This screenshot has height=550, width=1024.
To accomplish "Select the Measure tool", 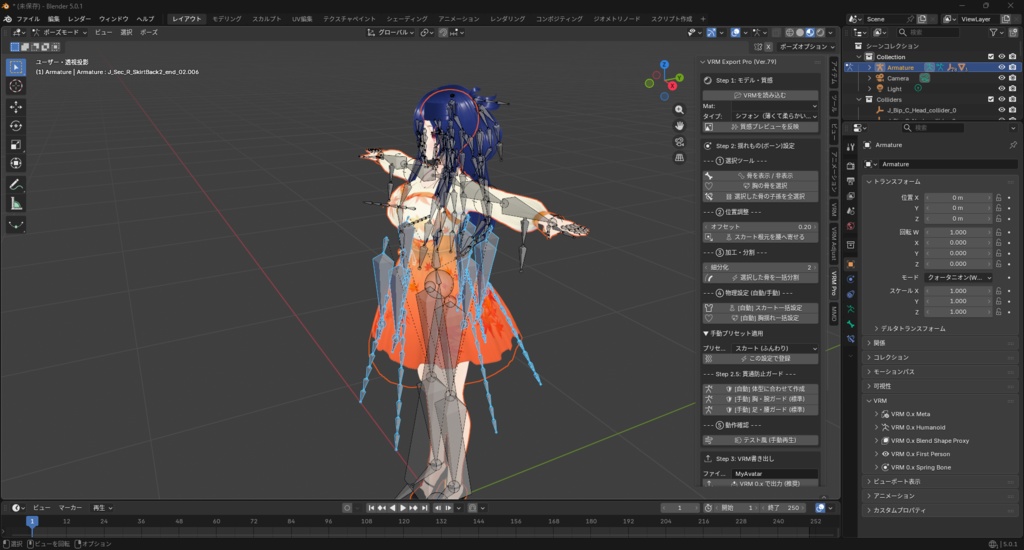I will click(16, 204).
